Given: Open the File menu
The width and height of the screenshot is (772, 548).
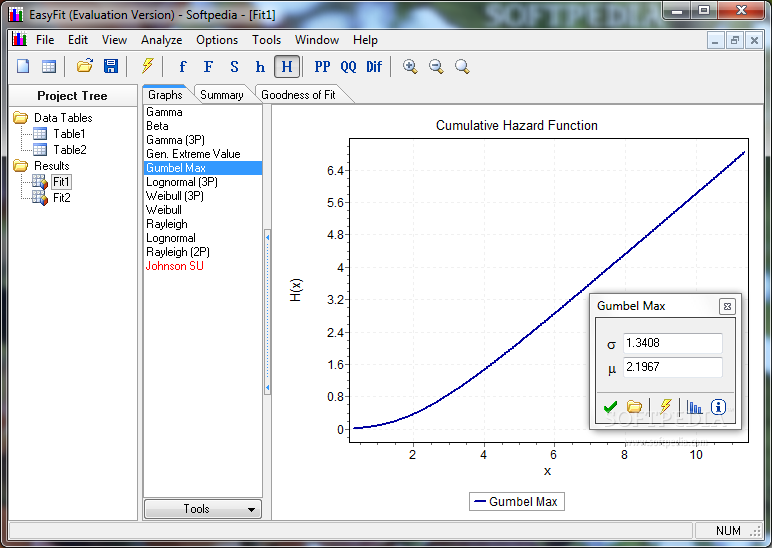Looking at the screenshot, I should point(45,40).
